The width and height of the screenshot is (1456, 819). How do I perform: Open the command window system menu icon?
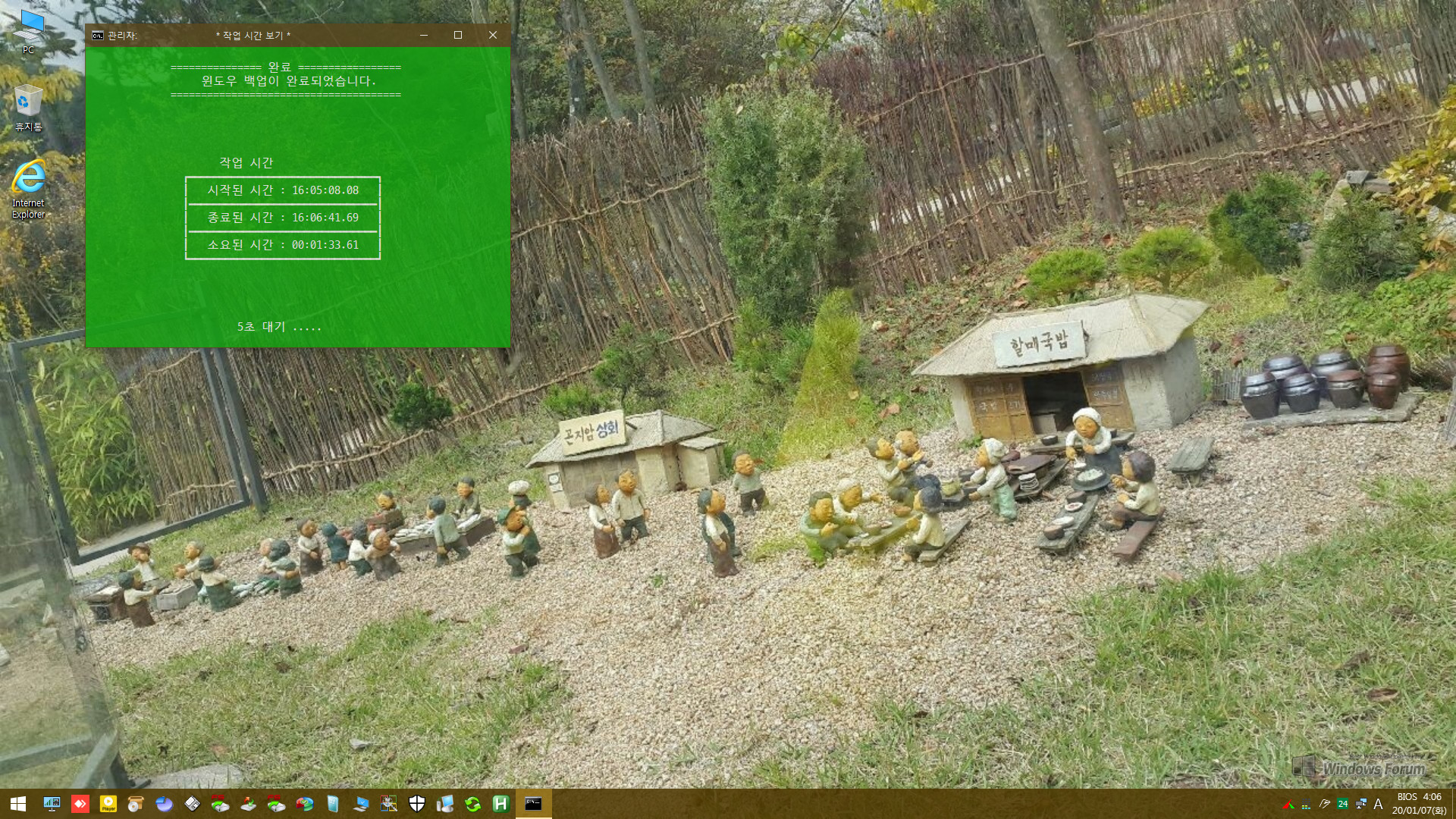(98, 35)
